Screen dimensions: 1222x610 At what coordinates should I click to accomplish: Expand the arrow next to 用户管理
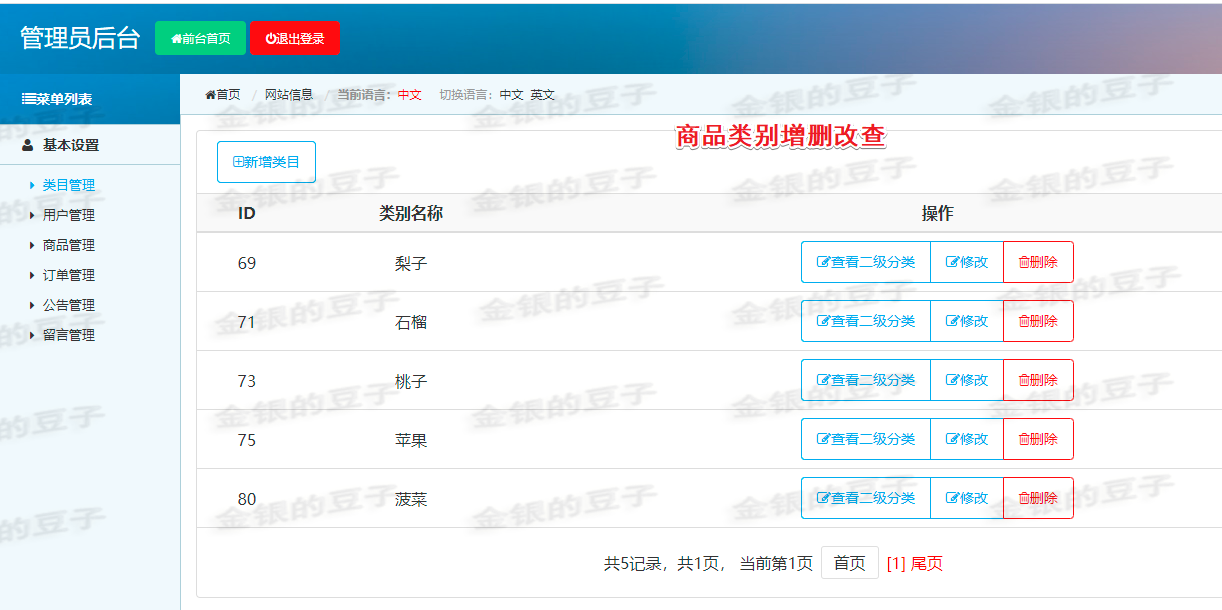pos(32,215)
